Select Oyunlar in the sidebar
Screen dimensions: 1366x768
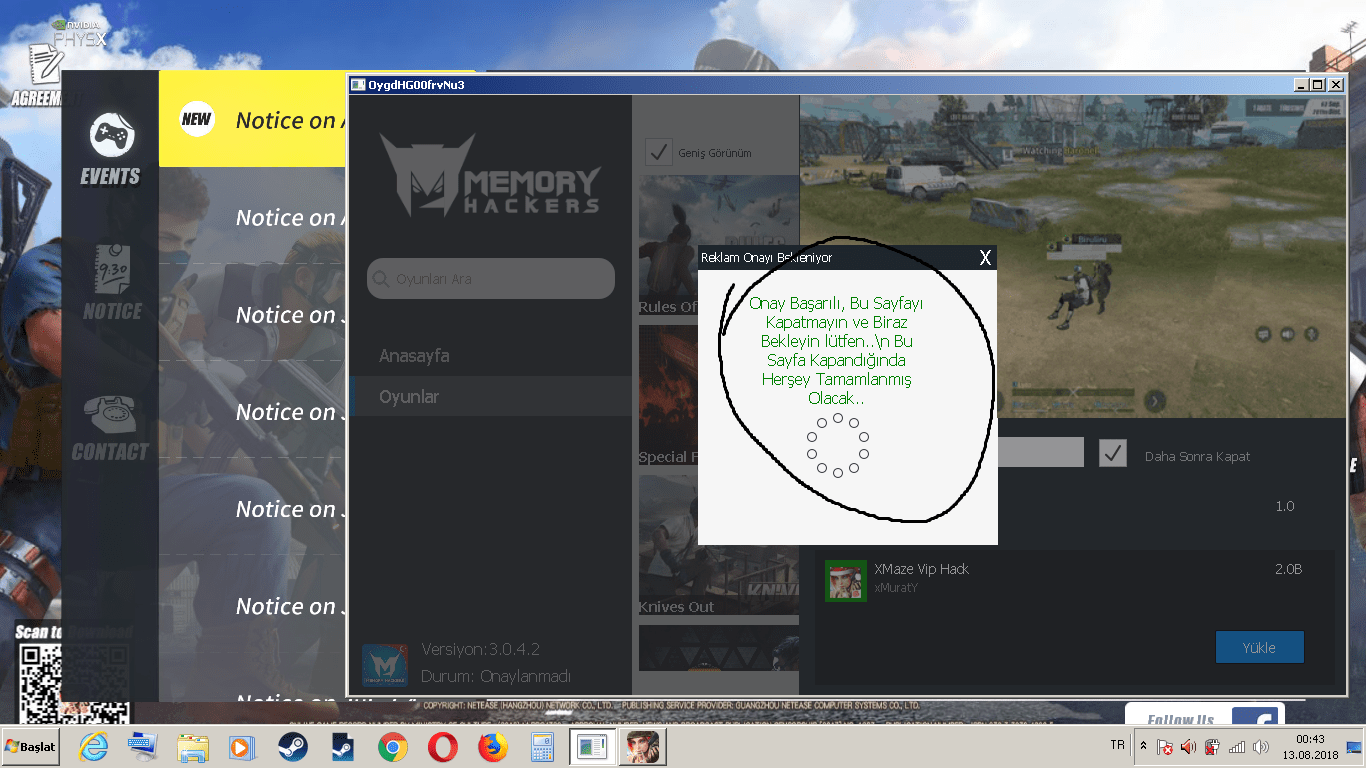(490, 397)
